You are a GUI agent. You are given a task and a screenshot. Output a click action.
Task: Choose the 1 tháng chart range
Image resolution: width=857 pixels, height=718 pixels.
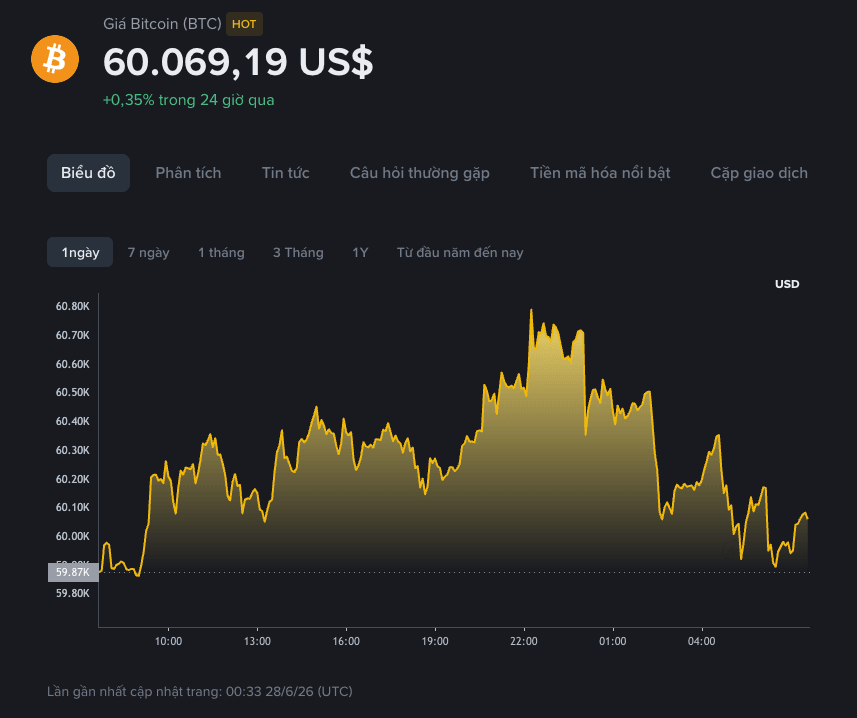pyautogui.click(x=221, y=252)
